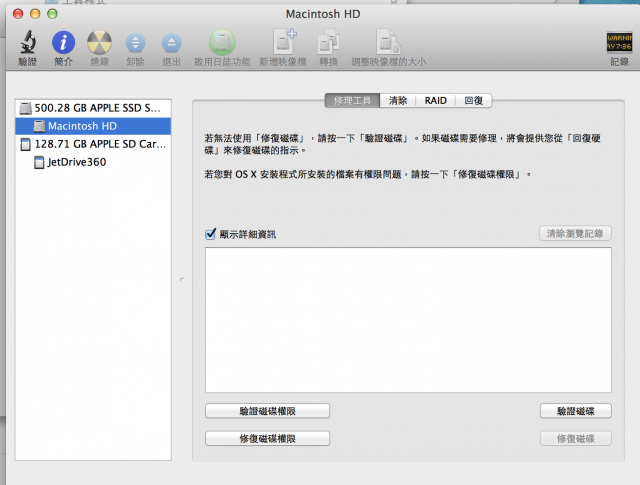Image resolution: width=640 pixels, height=485 pixels.
Task: Click the yellow minimize window button
Action: pos(36,14)
